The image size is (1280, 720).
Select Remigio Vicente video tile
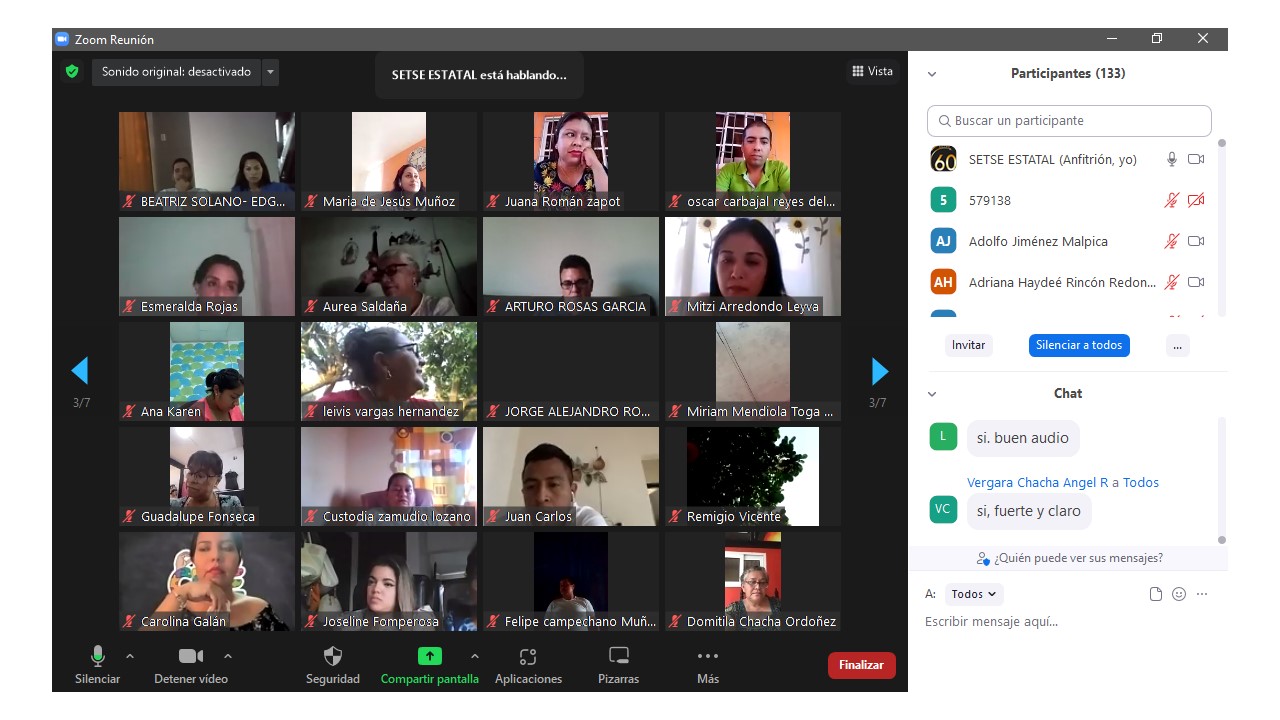click(x=753, y=476)
